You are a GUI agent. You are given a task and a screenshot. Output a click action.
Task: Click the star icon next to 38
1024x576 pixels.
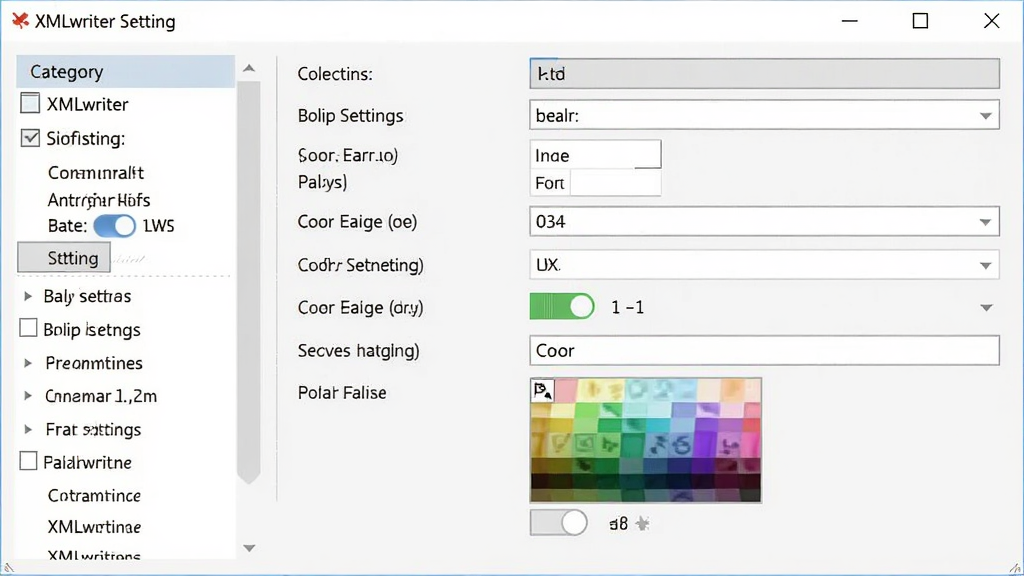[643, 524]
